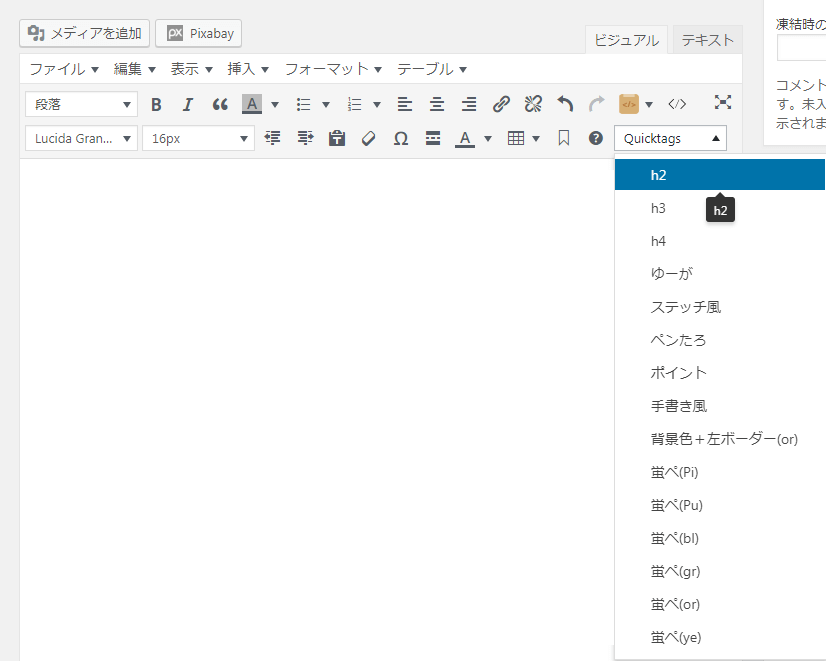Insert Read More tag icon
Image resolution: width=826 pixels, height=661 pixels.
coord(433,138)
